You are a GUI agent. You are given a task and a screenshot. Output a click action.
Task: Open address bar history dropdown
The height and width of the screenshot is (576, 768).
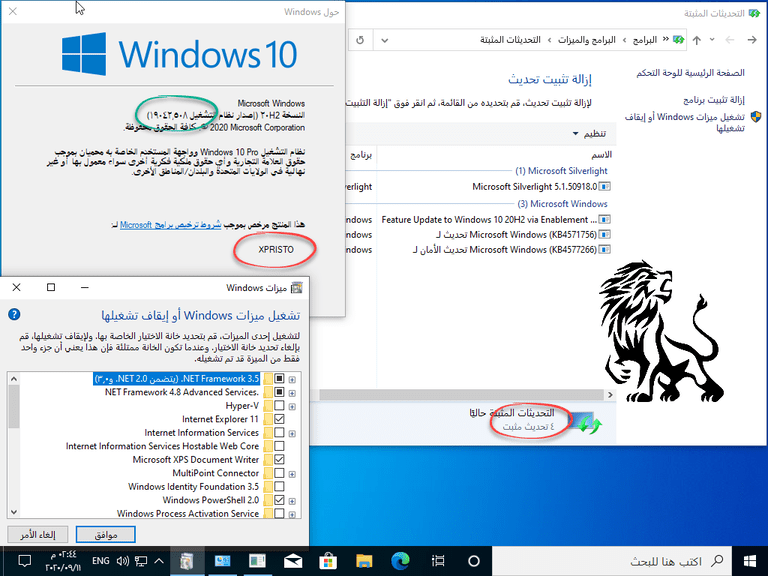[385, 40]
